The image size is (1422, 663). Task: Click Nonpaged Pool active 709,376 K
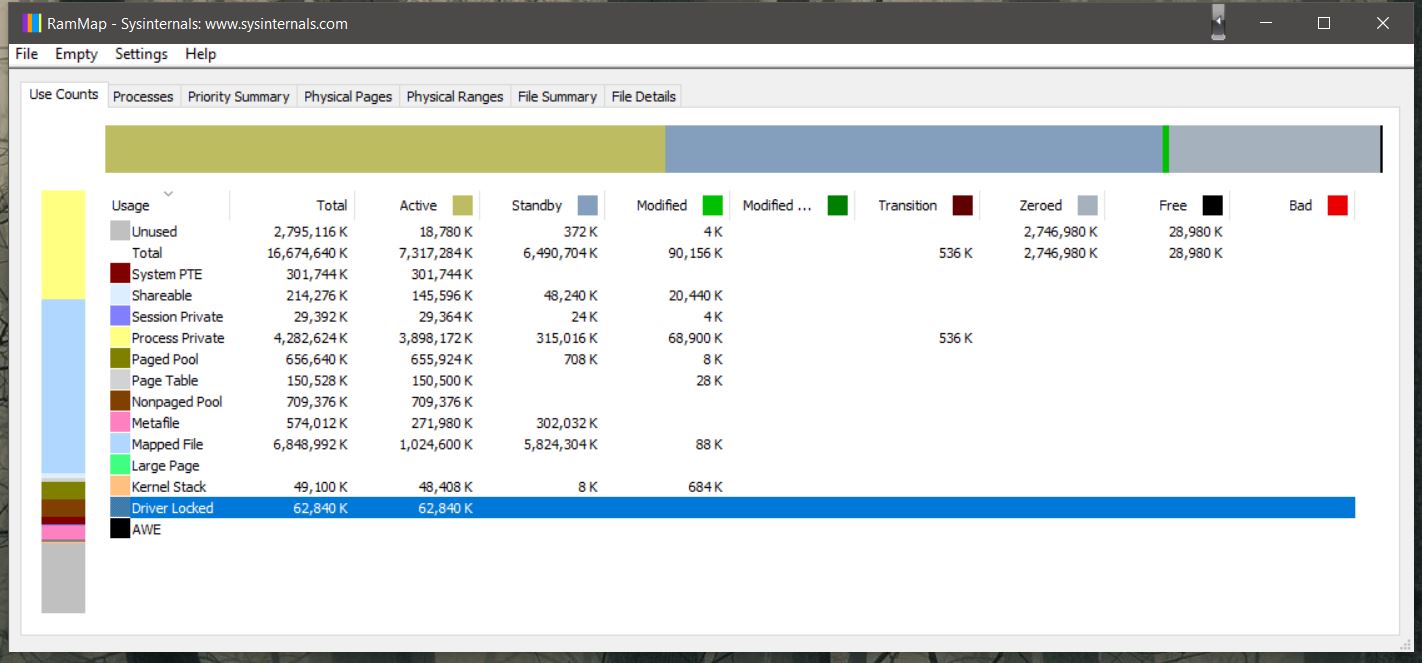[441, 401]
